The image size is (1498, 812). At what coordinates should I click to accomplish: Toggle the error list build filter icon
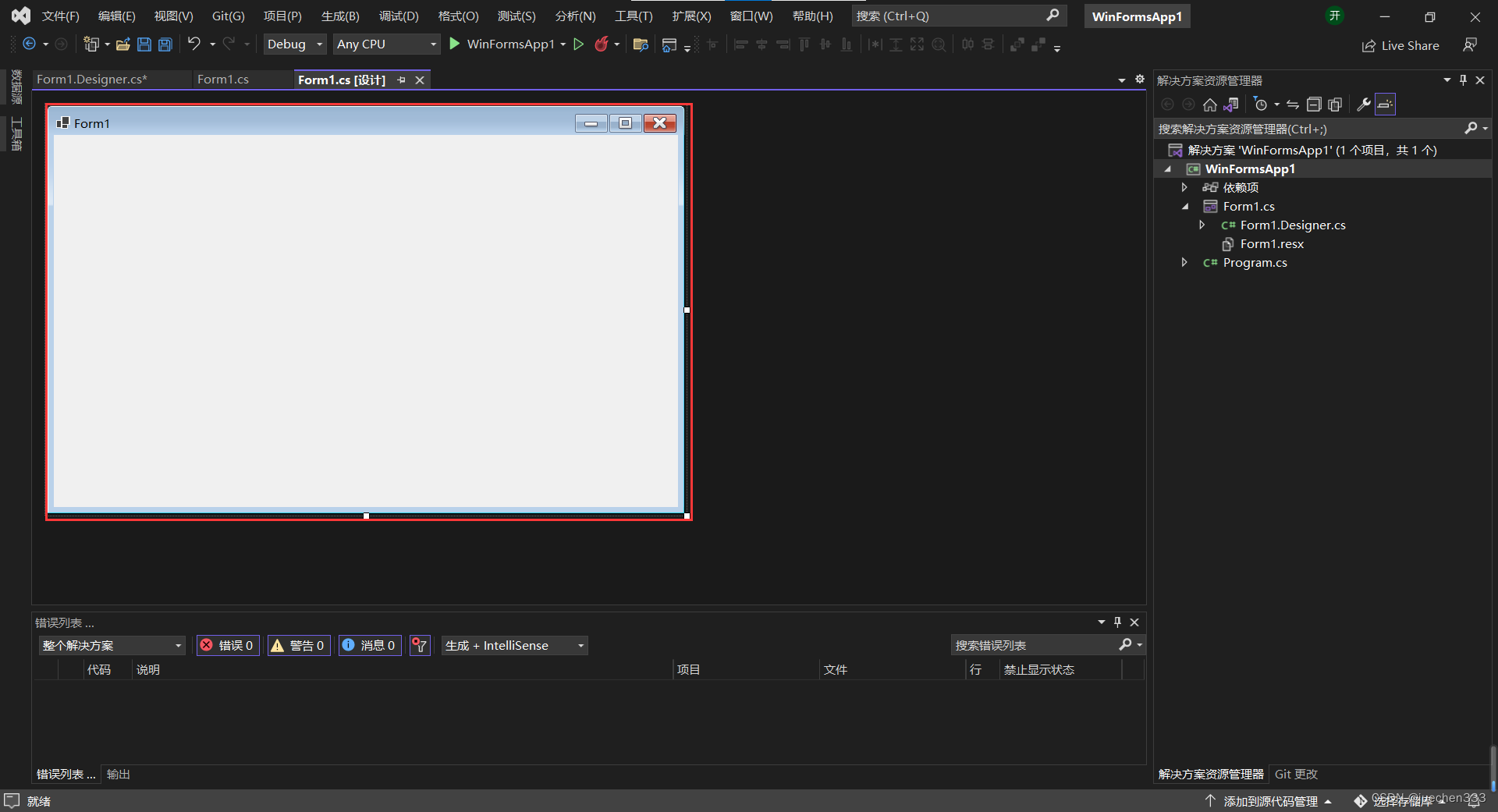pos(420,645)
